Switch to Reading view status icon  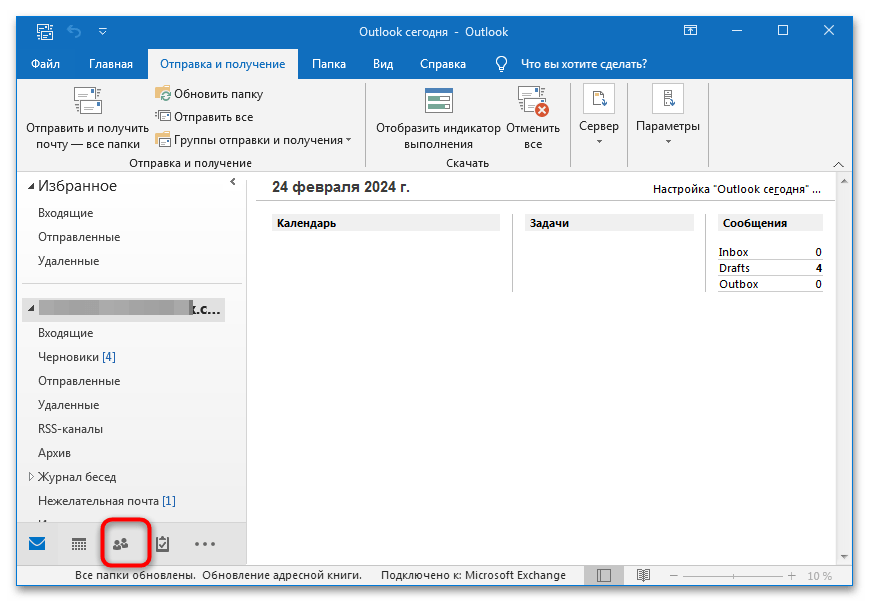[x=643, y=575]
